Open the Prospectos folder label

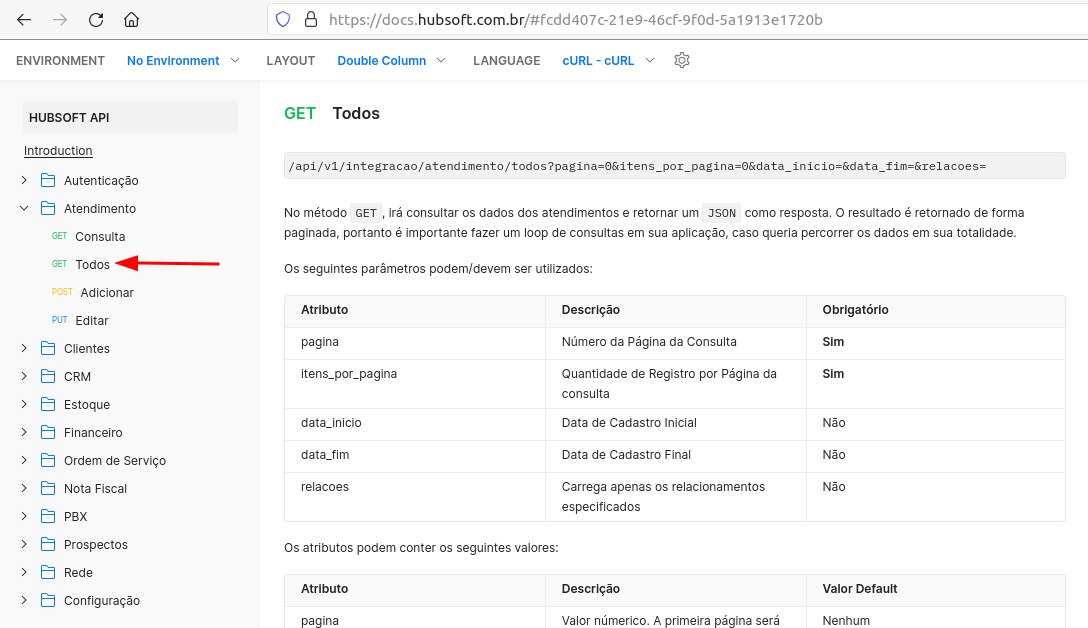coord(96,544)
